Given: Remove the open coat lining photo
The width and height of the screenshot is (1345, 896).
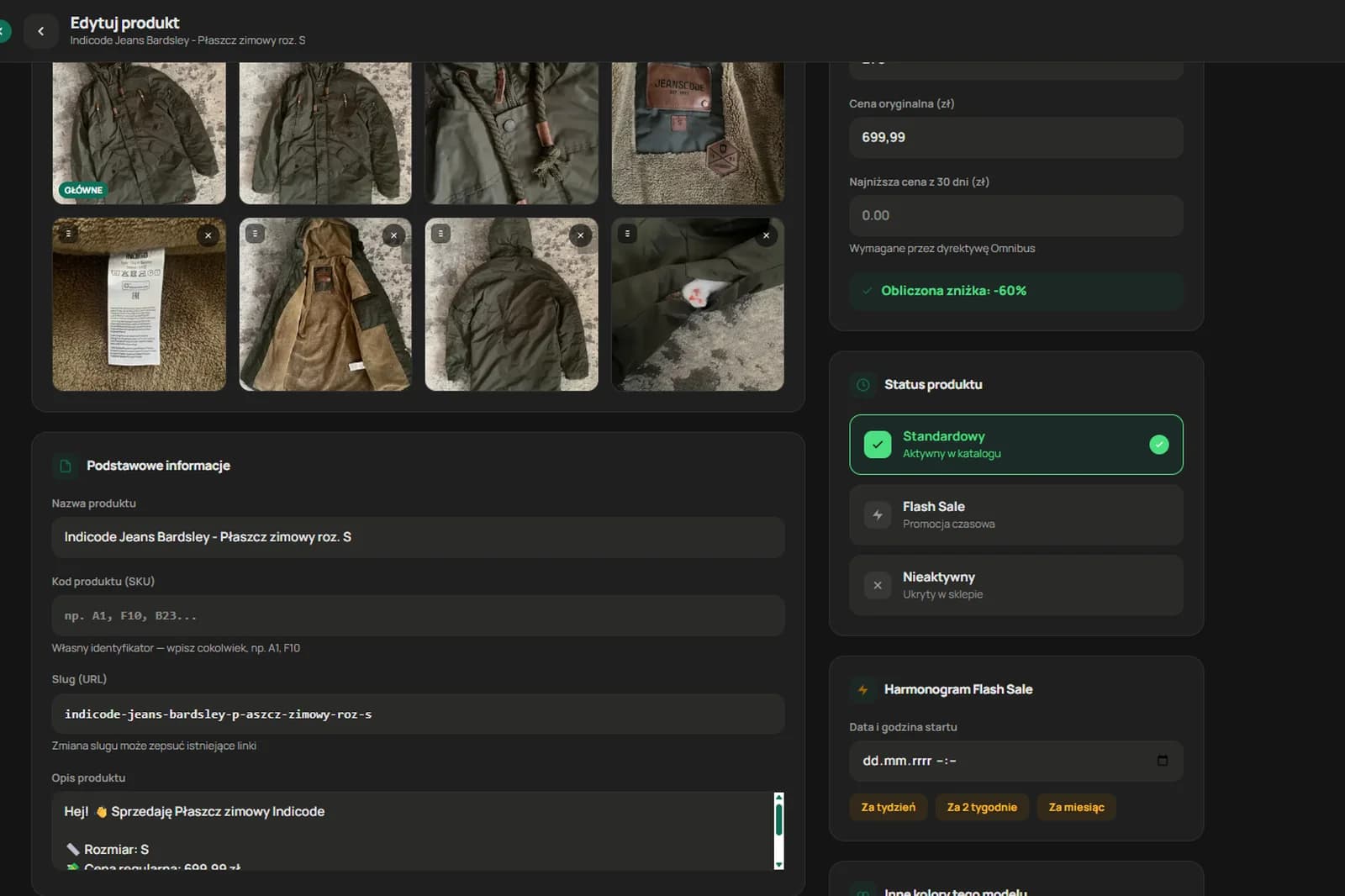Looking at the screenshot, I should (394, 235).
